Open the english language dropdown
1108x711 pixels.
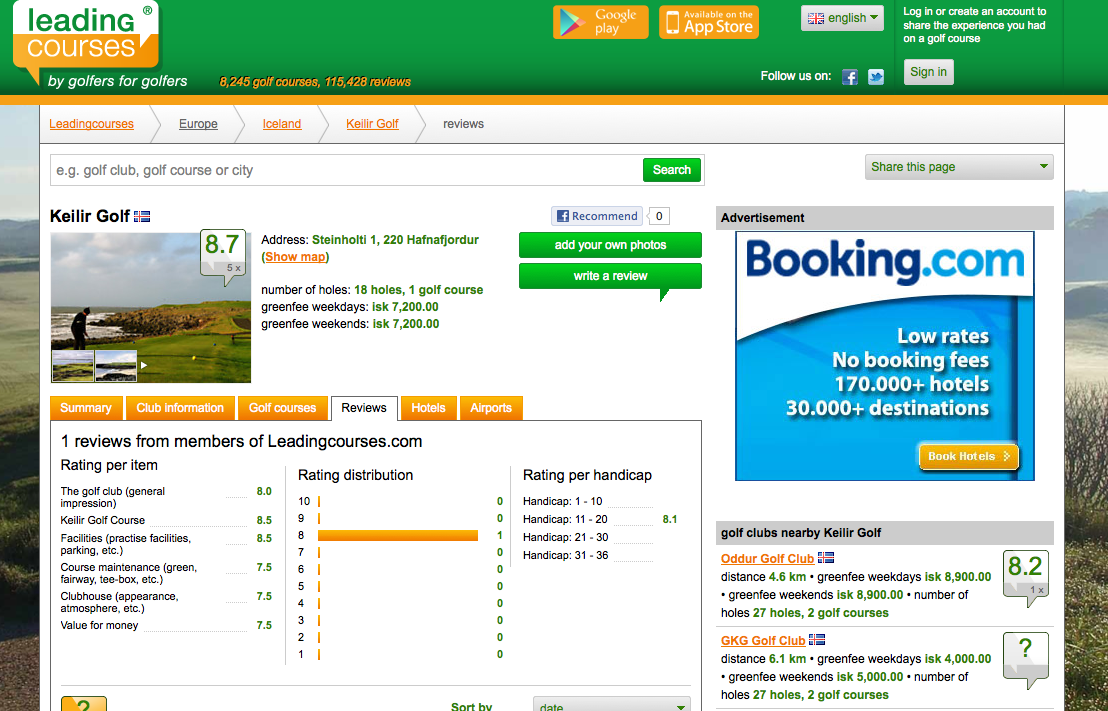843,18
